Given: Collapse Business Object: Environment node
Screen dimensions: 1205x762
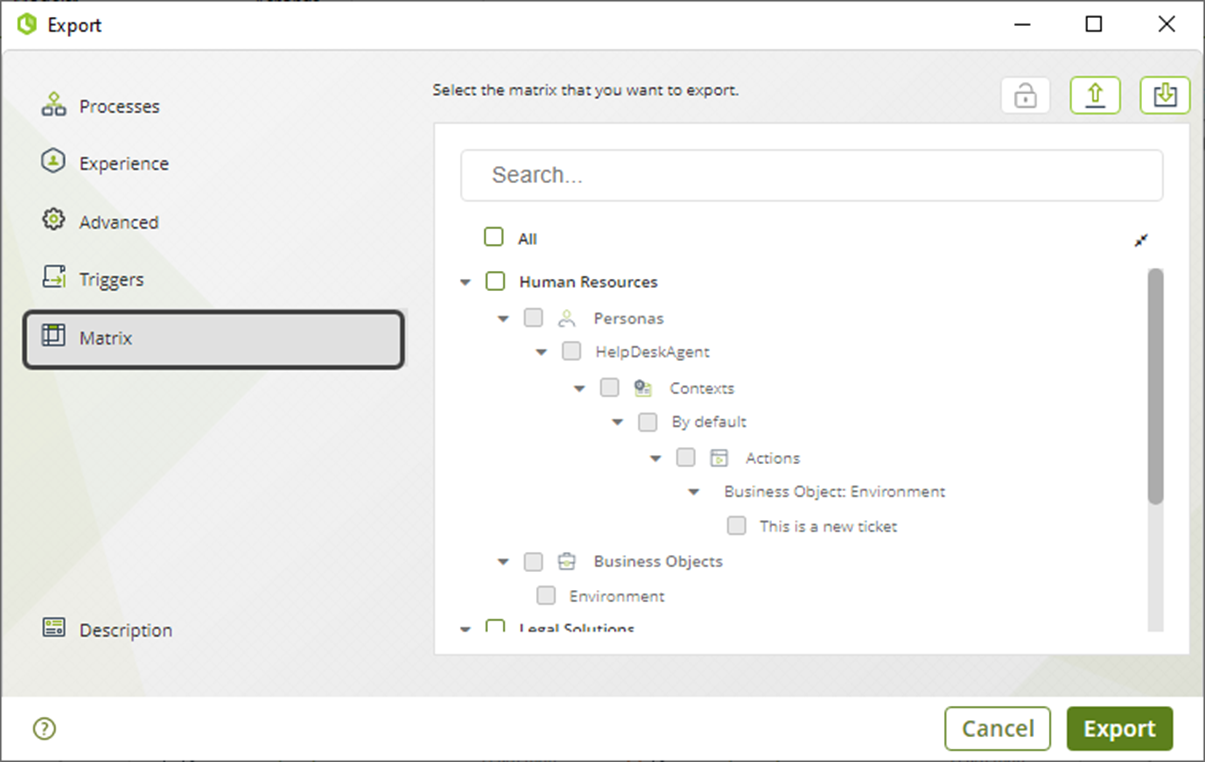Looking at the screenshot, I should (x=694, y=493).
